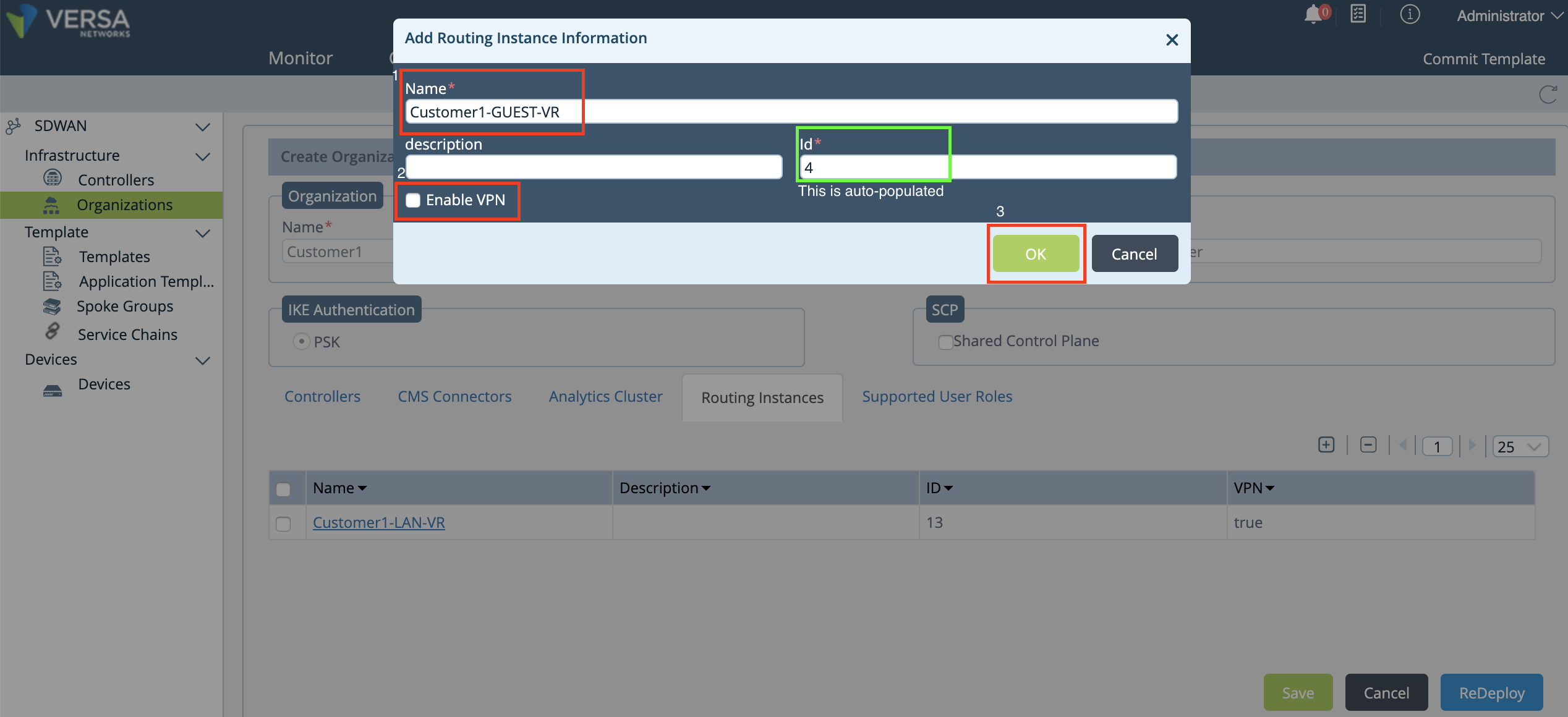This screenshot has height=717, width=1568.
Task: Switch to the Analytics Cluster tab
Action: (605, 397)
